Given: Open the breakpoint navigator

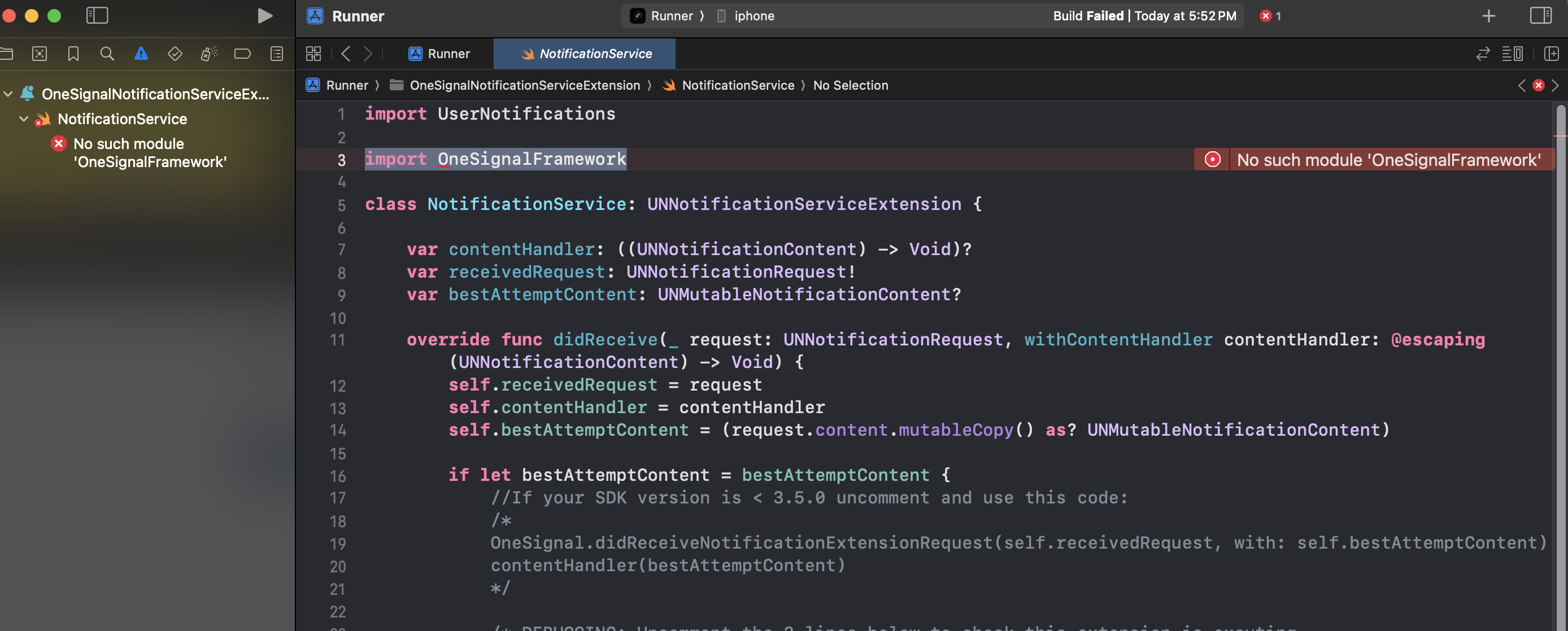Looking at the screenshot, I should (242, 54).
